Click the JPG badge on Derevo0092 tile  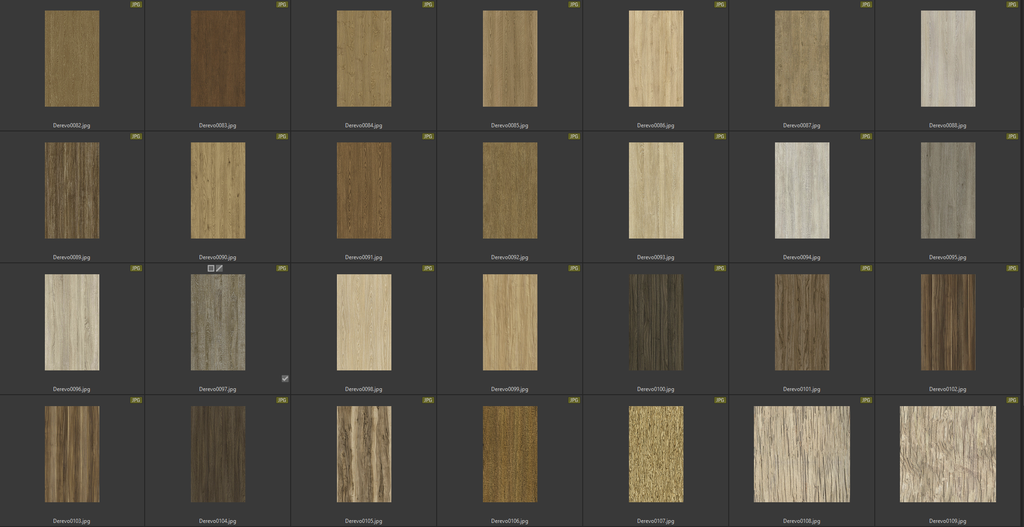click(574, 136)
